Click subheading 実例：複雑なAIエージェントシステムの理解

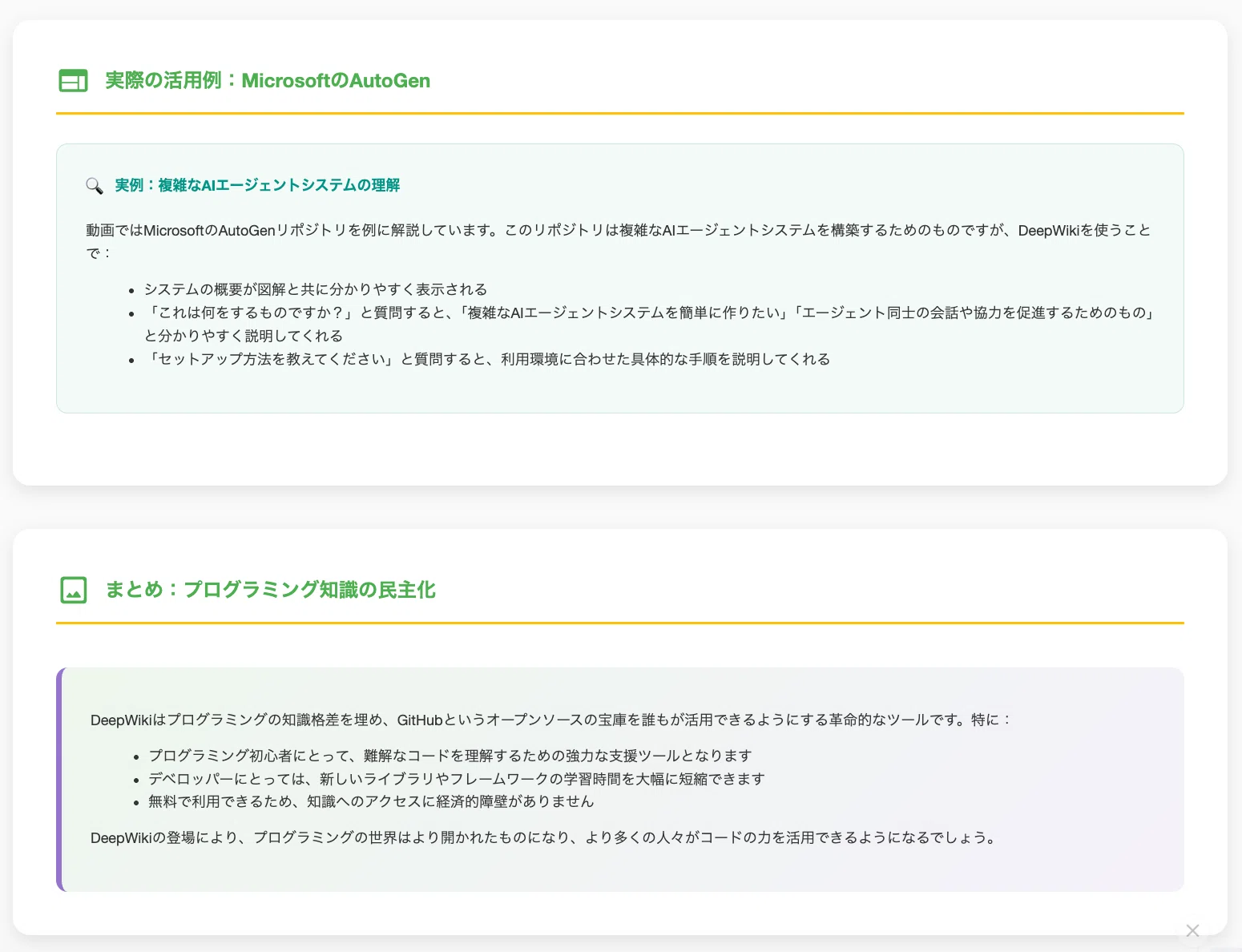click(257, 185)
